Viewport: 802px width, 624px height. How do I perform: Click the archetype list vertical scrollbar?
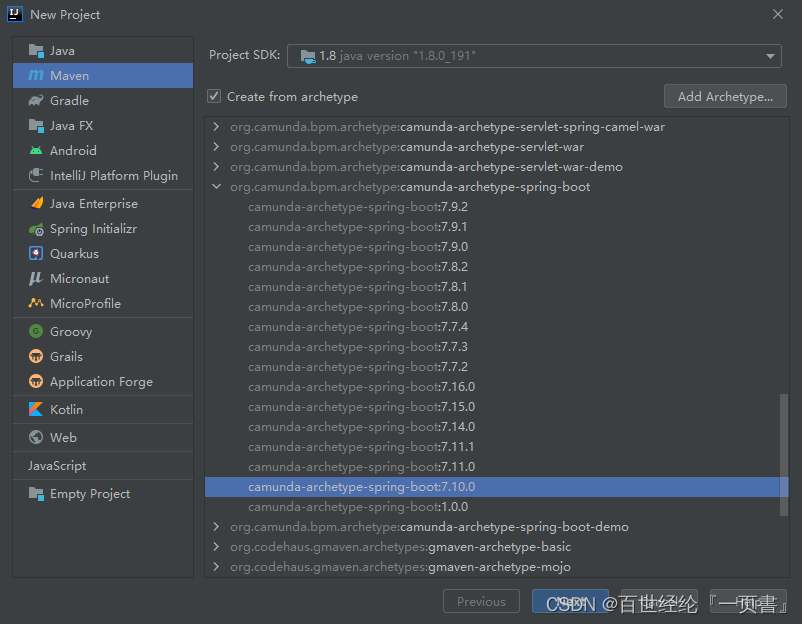pyautogui.click(x=784, y=455)
